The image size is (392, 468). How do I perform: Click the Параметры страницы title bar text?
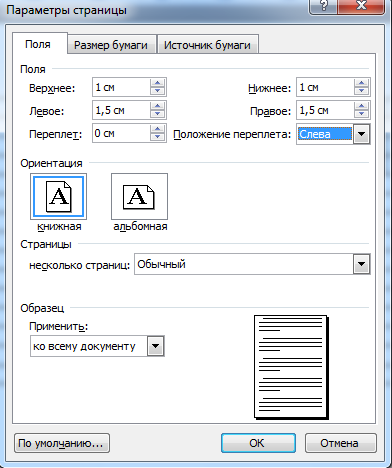(x=66, y=10)
